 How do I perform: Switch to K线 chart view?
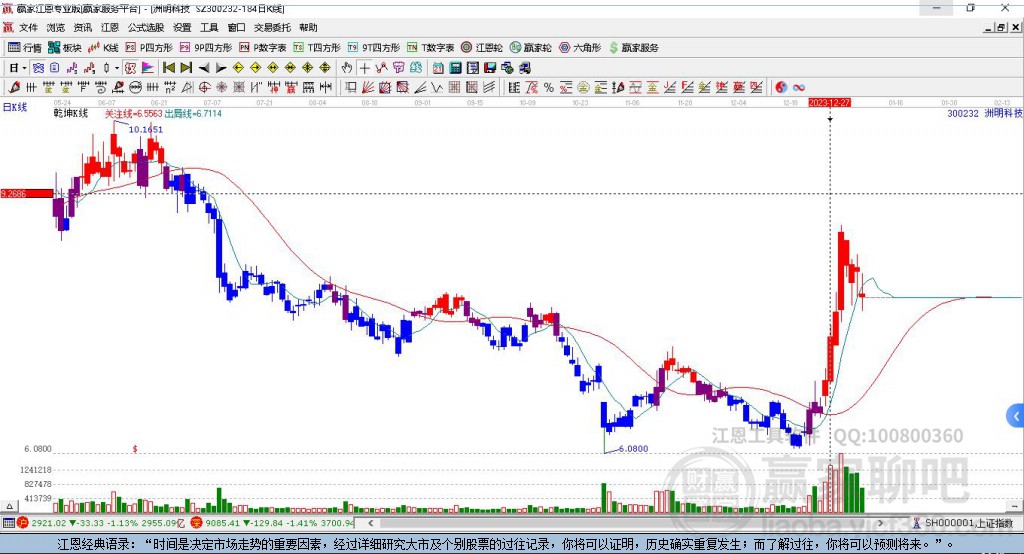tap(103, 48)
